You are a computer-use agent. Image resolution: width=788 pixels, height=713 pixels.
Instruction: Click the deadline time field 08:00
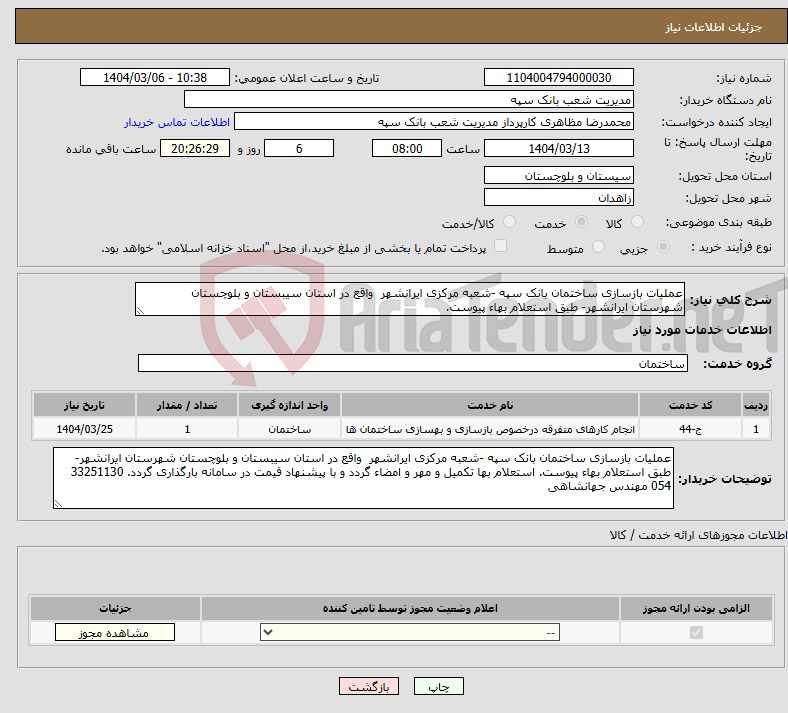pos(407,148)
